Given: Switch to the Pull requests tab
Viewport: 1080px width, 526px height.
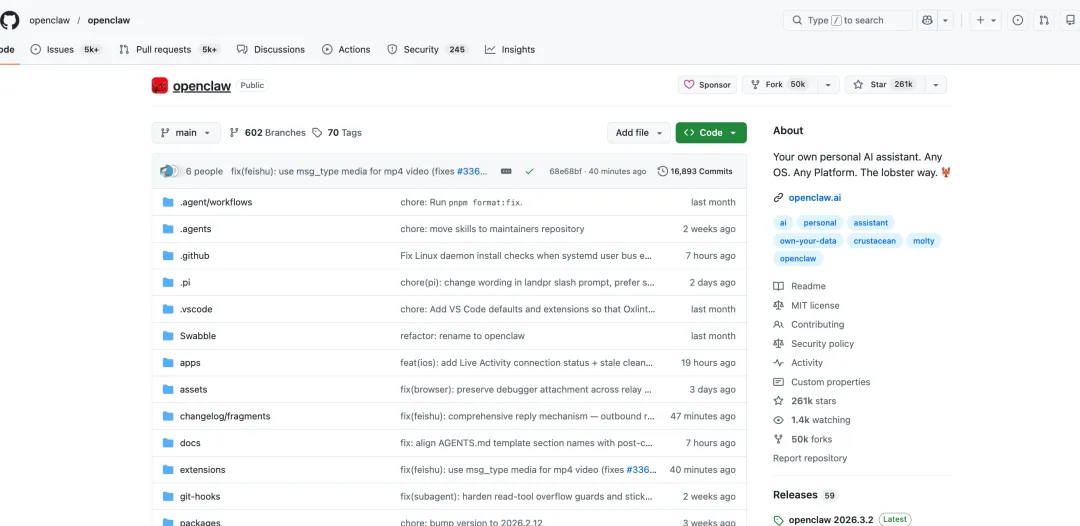Looking at the screenshot, I should pyautogui.click(x=169, y=50).
